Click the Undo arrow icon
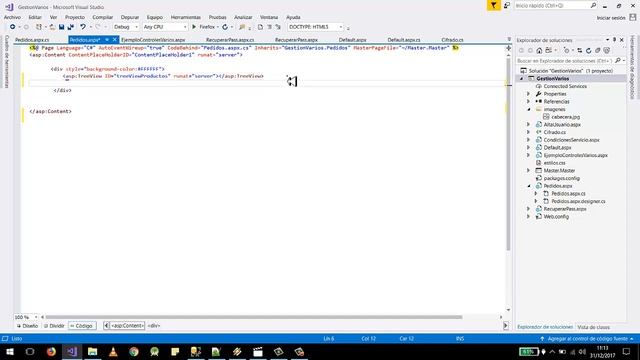 (83, 27)
